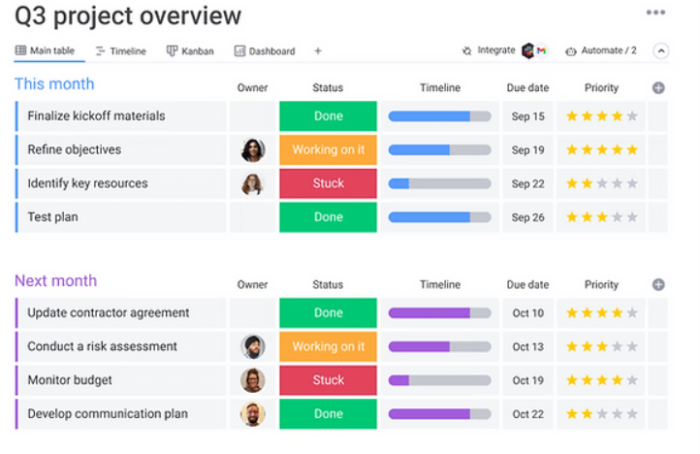Screen dimensions: 700x454
Task: Open owner avatar for Monitor budget
Action: click(253, 380)
